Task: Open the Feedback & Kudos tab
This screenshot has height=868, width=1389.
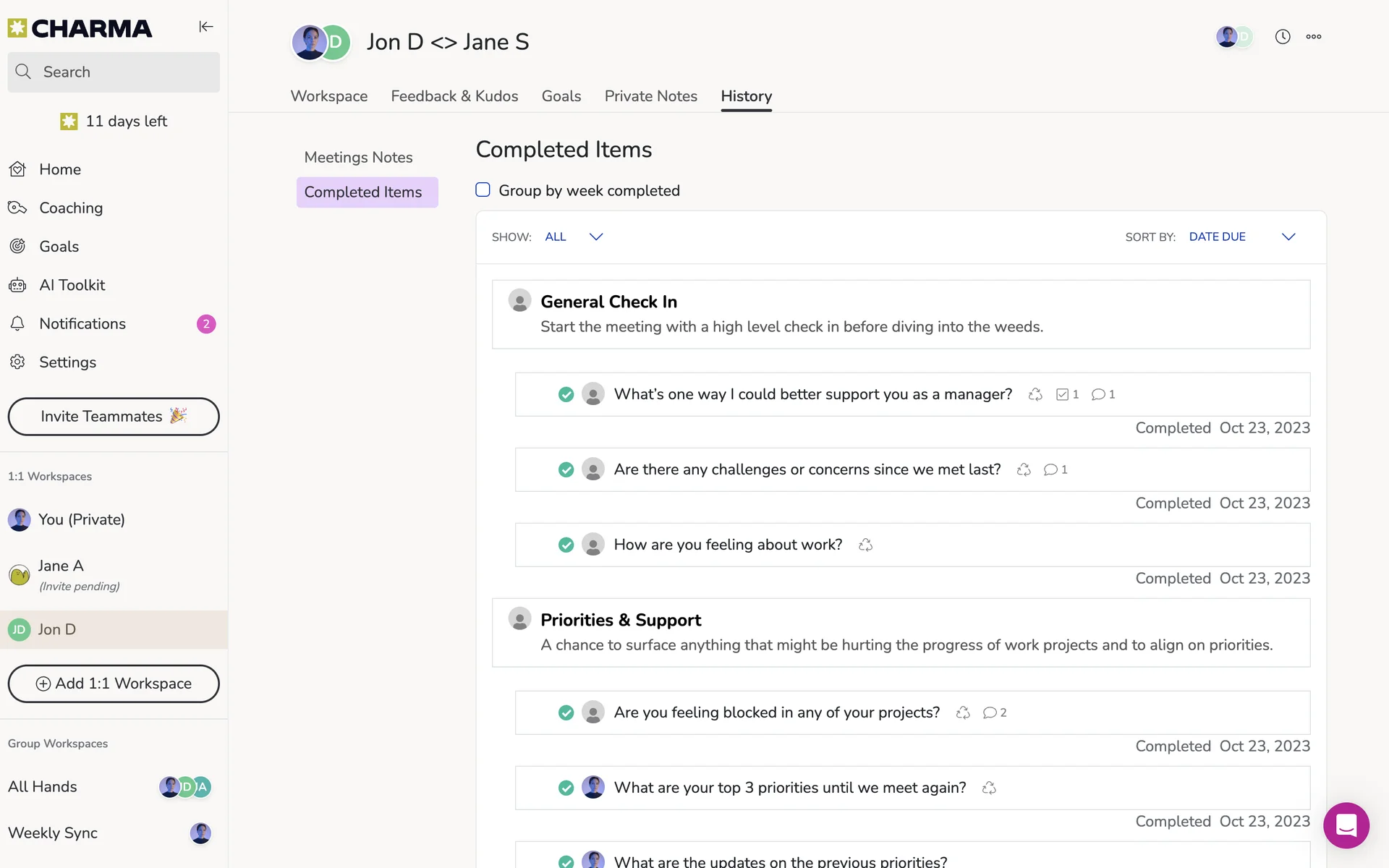Action: [x=454, y=96]
